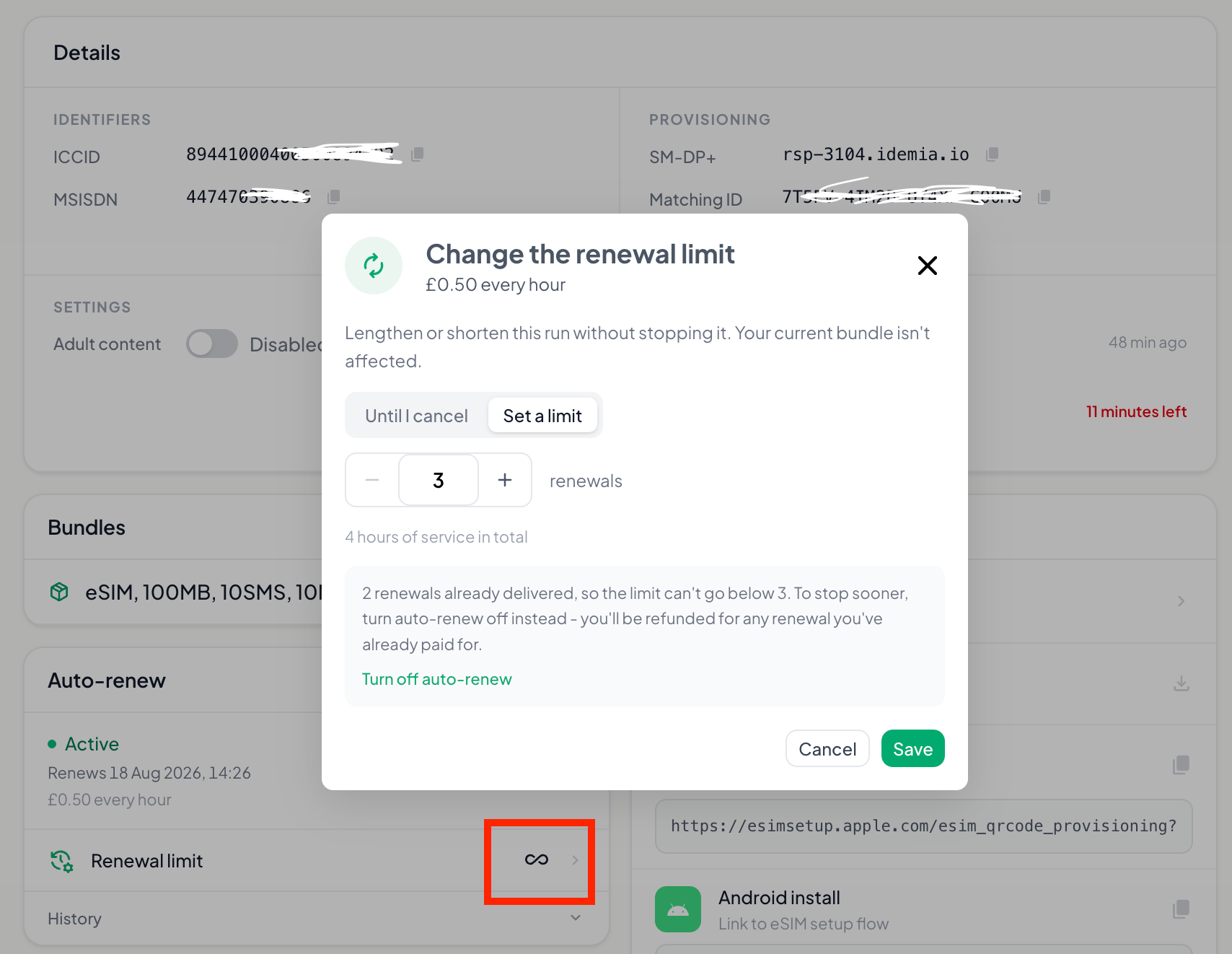
Task: Toggle the Adult content switch
Action: click(212, 343)
